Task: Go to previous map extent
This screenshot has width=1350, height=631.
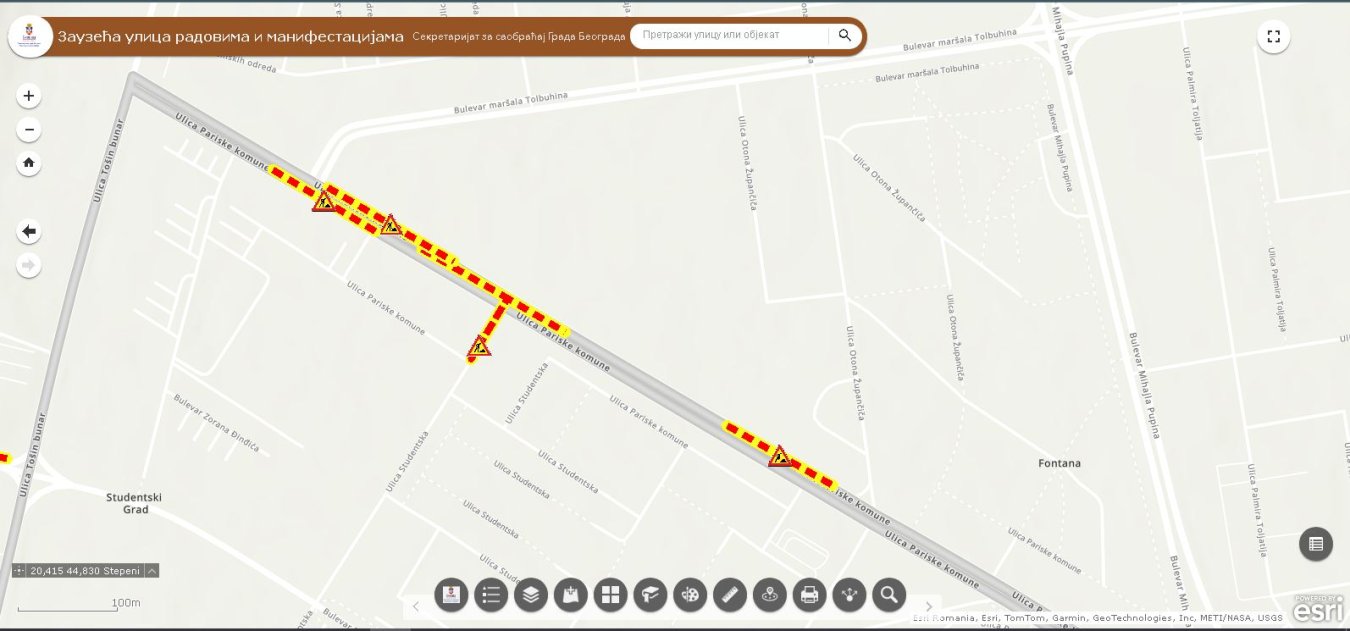Action: click(x=29, y=232)
